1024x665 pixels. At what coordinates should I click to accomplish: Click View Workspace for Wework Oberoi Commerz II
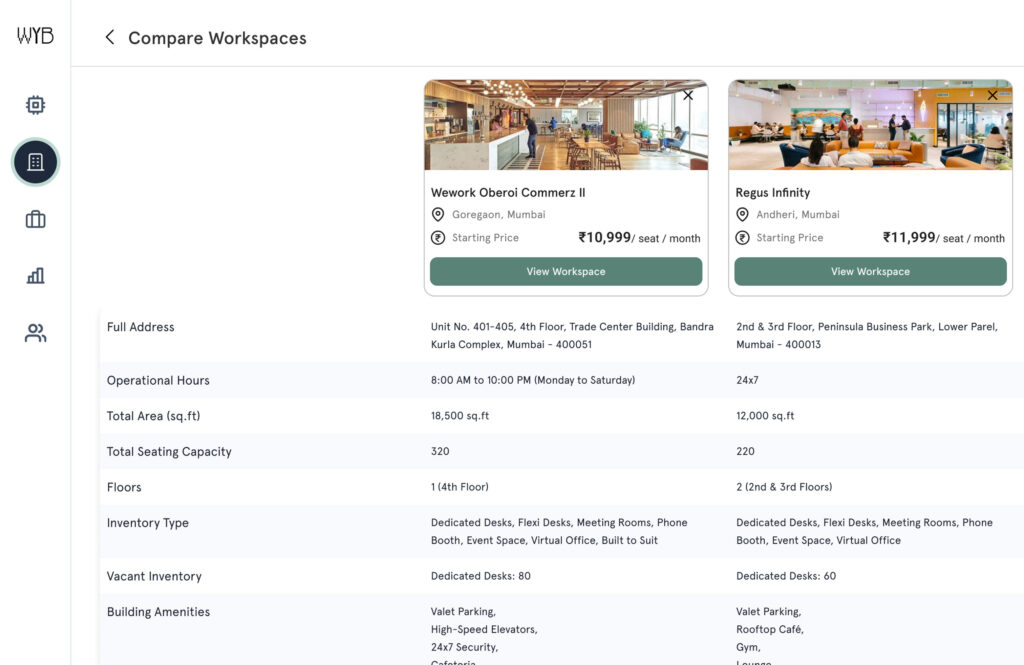pos(566,271)
